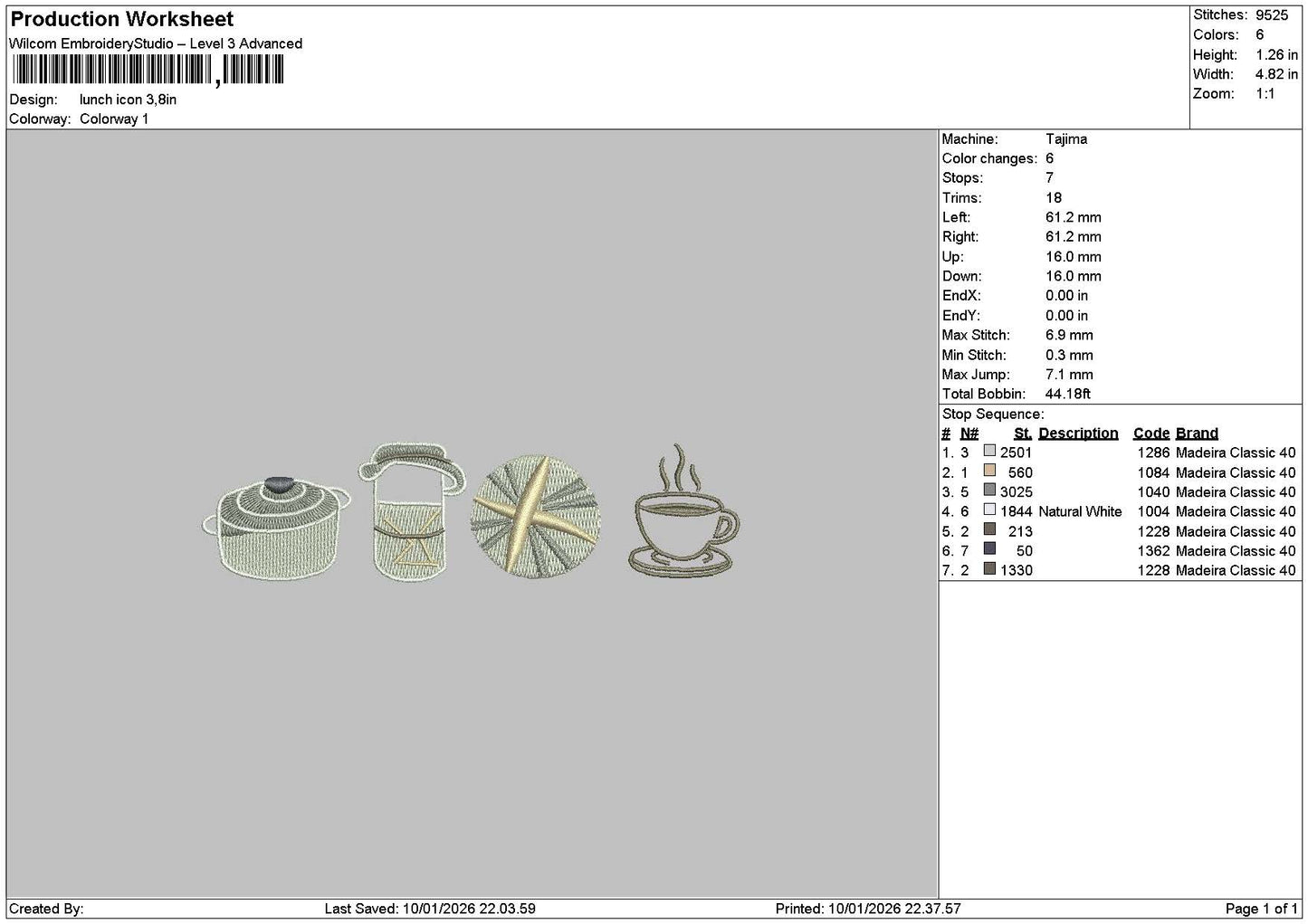Click the Color changes value 6
Image resolution: width=1308 pixels, height=924 pixels.
coord(1050,158)
